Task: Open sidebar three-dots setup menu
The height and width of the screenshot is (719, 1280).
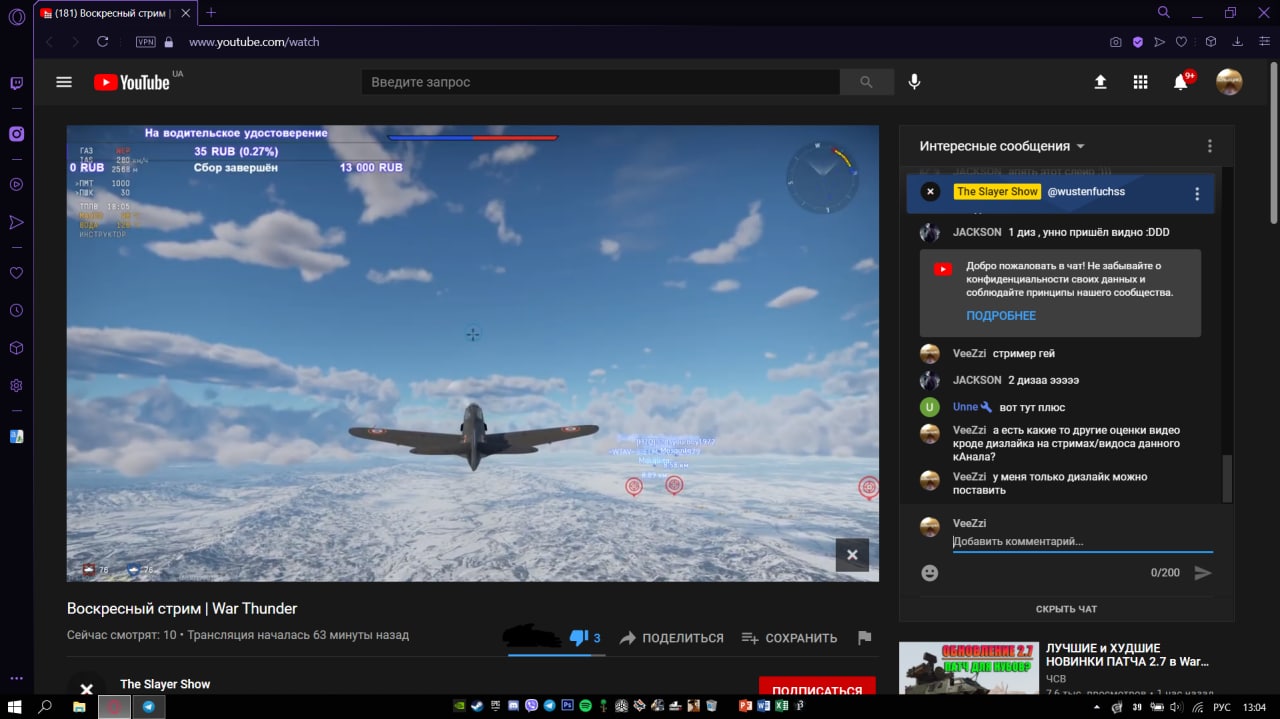Action: click(x=16, y=678)
